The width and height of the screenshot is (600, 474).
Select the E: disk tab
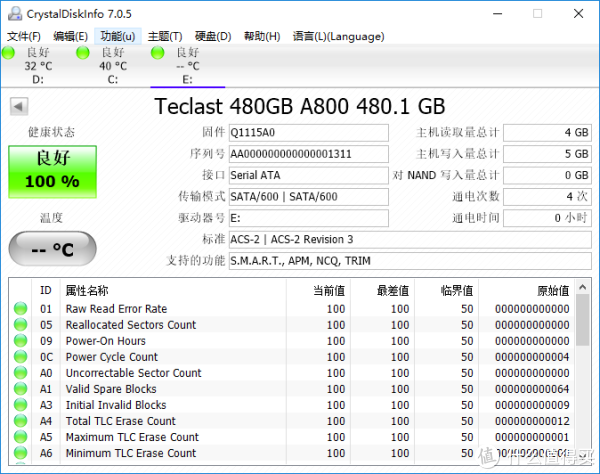point(188,66)
